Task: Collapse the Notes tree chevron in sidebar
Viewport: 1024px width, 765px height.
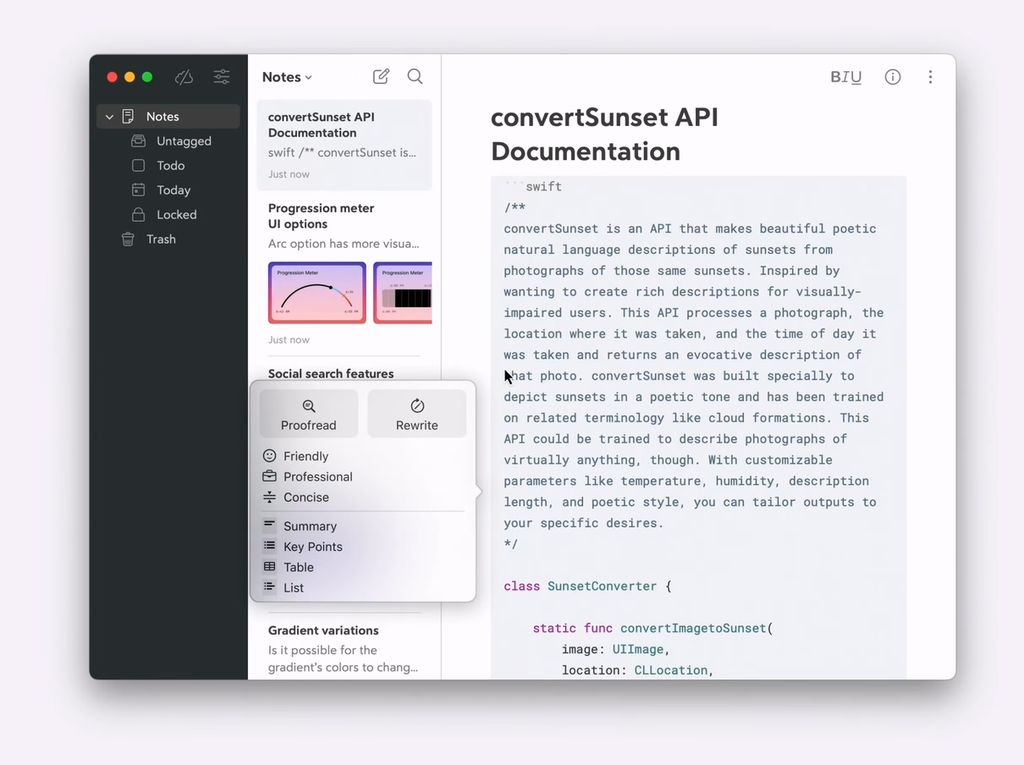Action: [109, 117]
